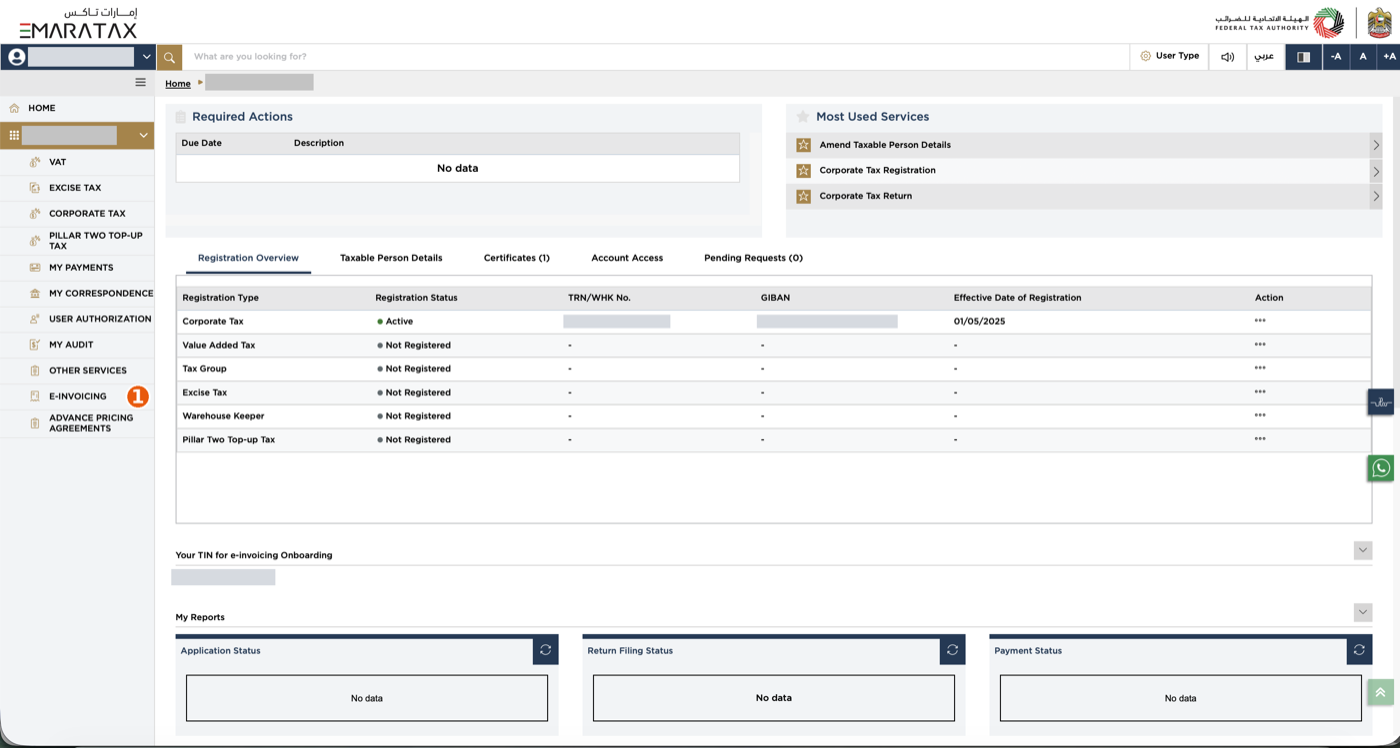Open Corporate Tax Registration service arrow
1400x748 pixels.
1376,171
